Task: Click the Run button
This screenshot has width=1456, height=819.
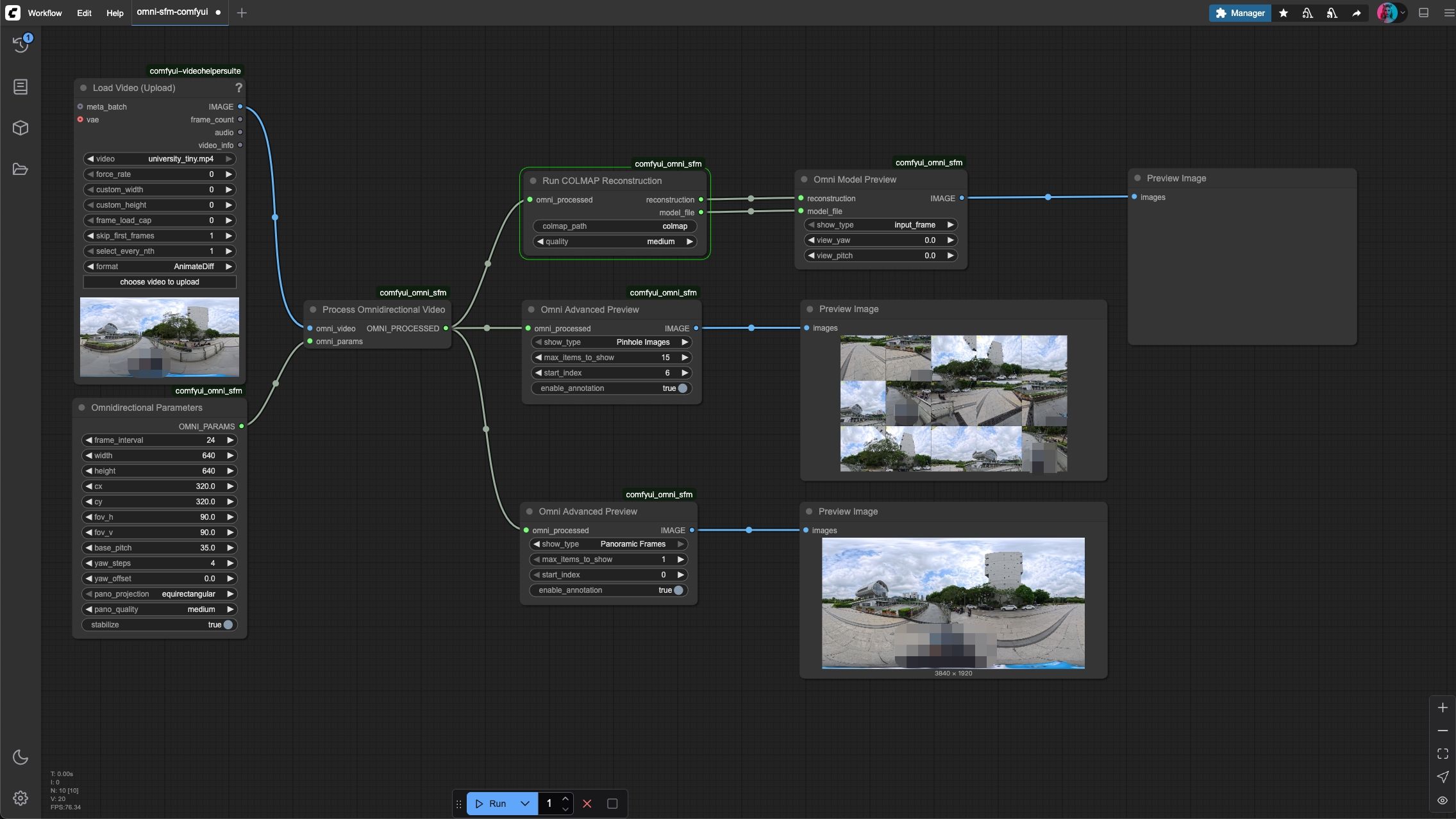Action: coord(492,804)
